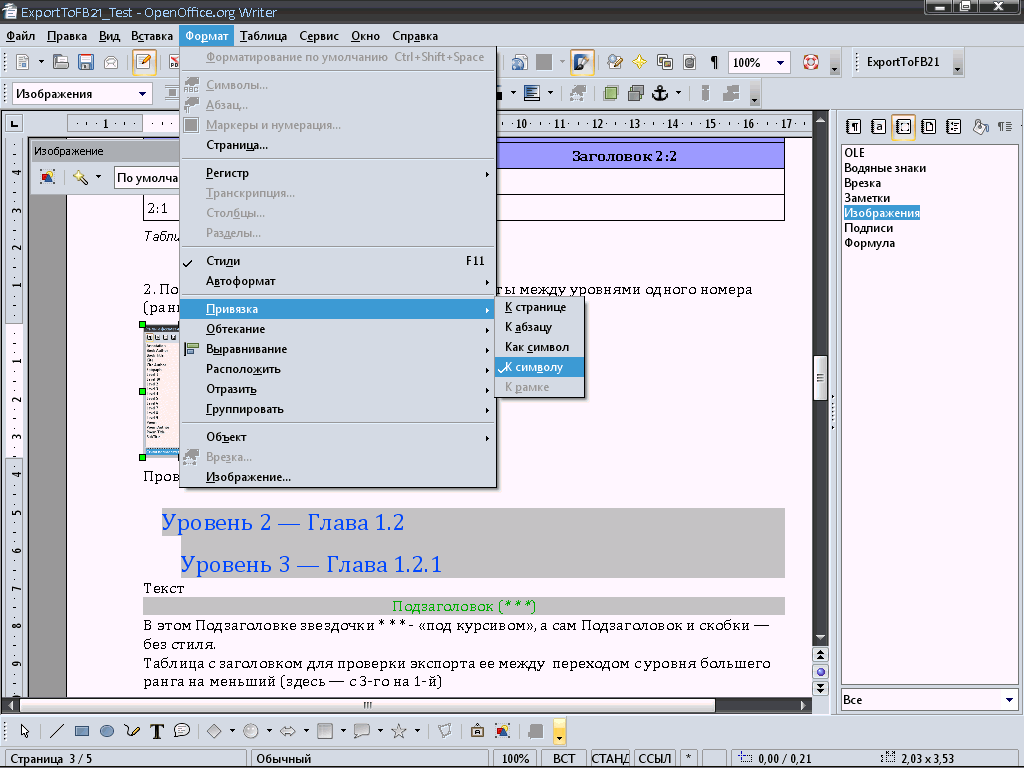Activate Fill Format Mode paint bucket
Viewport: 1024px width, 768px height.
pyautogui.click(x=981, y=126)
